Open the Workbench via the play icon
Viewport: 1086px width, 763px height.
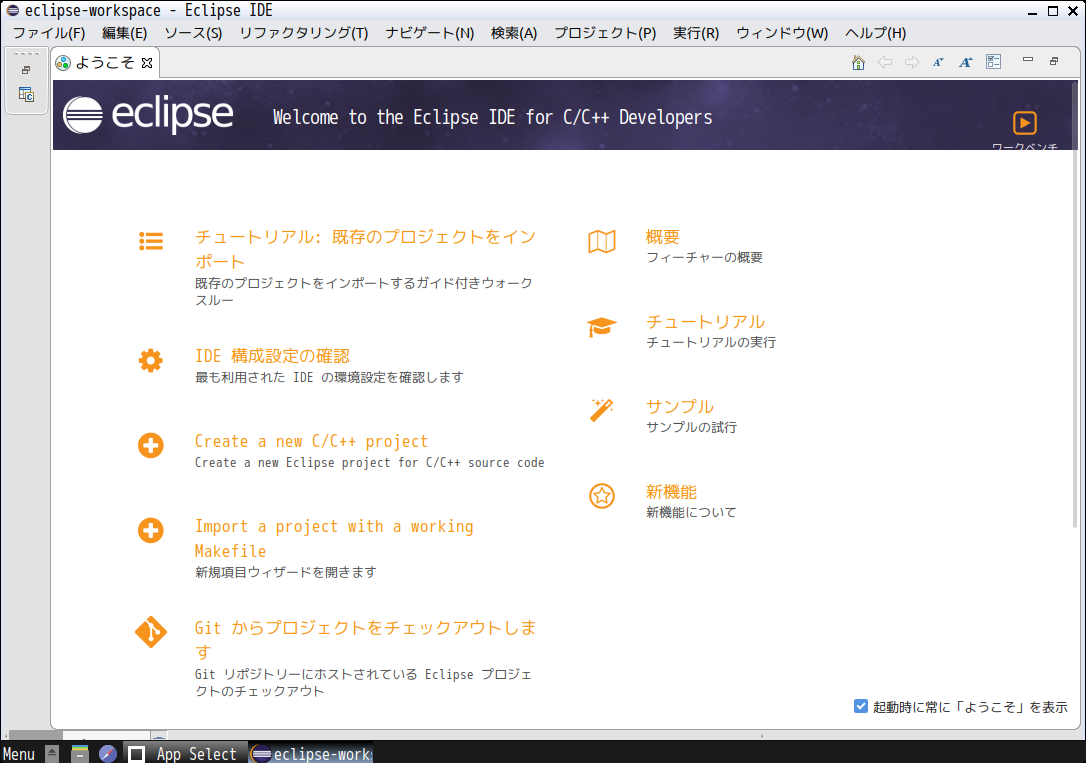pos(1024,123)
